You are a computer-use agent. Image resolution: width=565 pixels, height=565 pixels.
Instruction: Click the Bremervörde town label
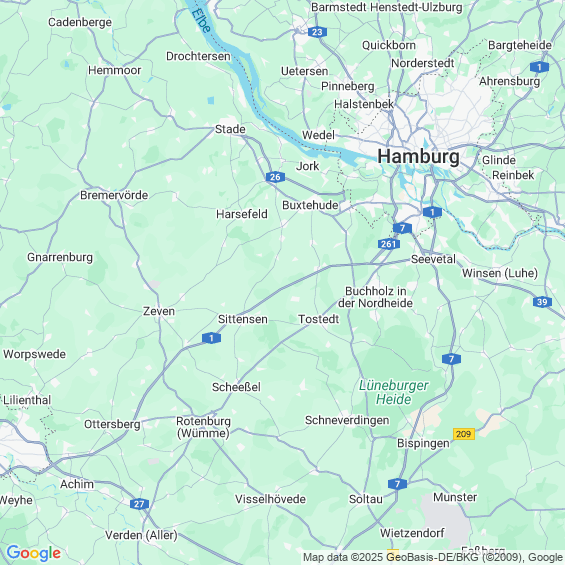(114, 195)
